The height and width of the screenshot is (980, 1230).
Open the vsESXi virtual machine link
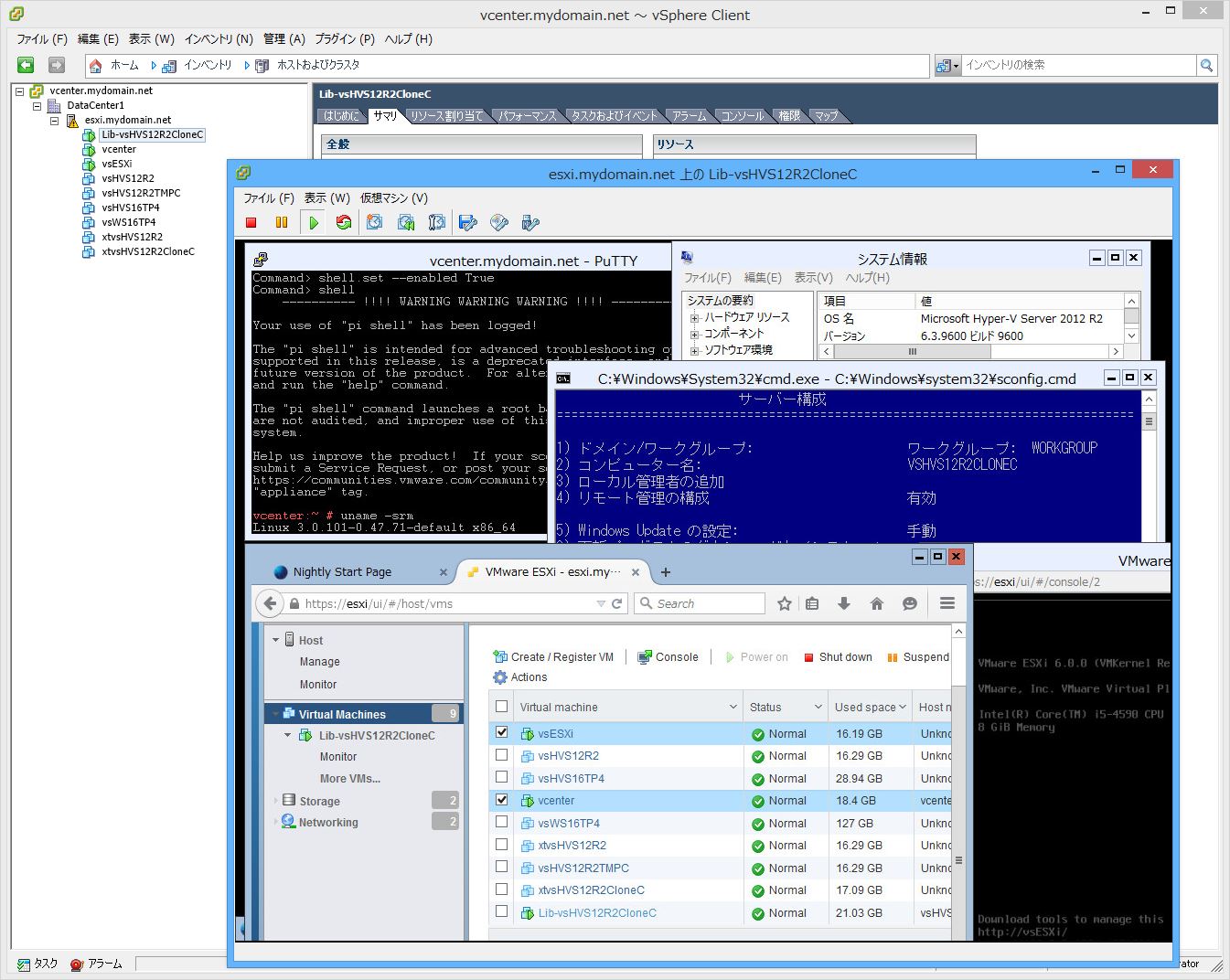[556, 733]
